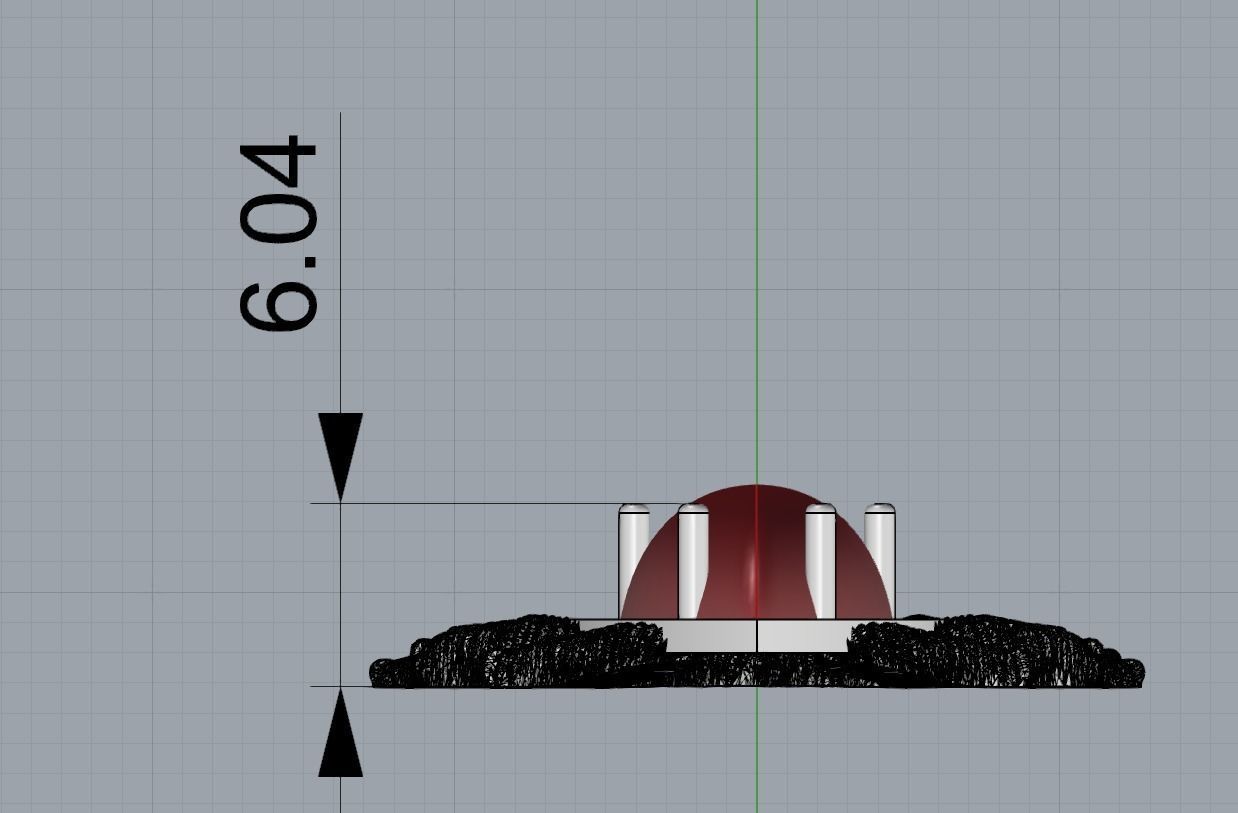This screenshot has width=1238, height=813.
Task: Select the 6.04 dimension text
Action: click(x=278, y=233)
